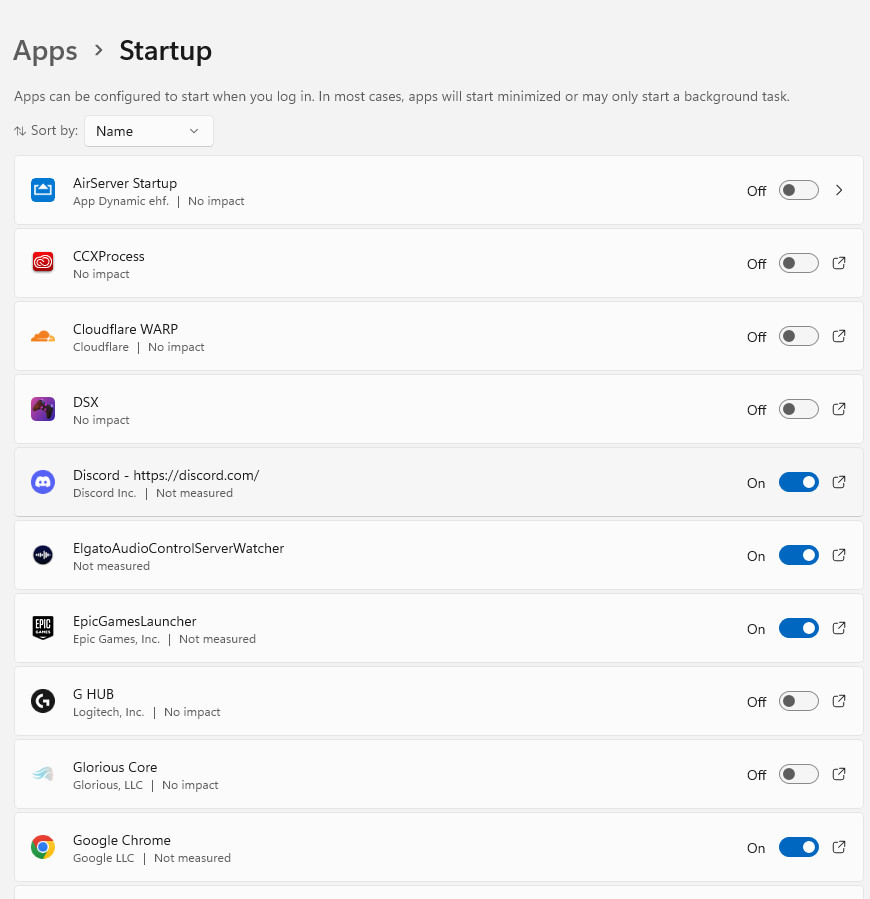Turn on Cloudflare WARP startup toggle

point(798,337)
